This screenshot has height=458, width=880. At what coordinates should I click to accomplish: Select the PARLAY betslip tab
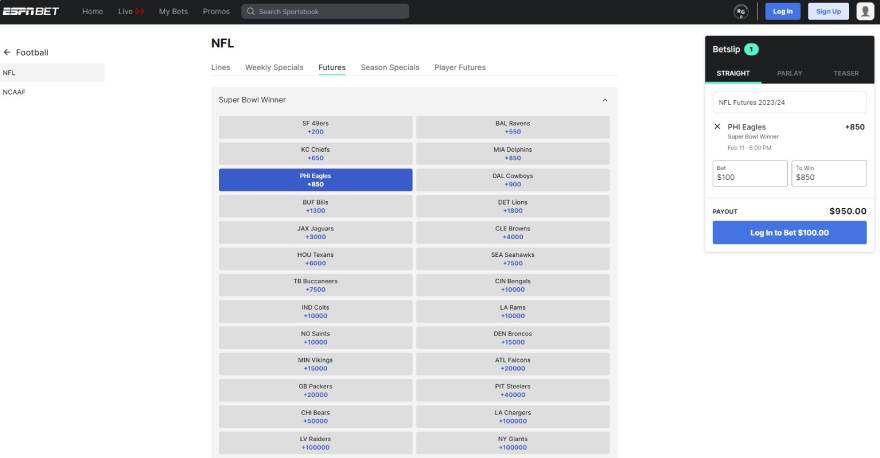point(789,74)
